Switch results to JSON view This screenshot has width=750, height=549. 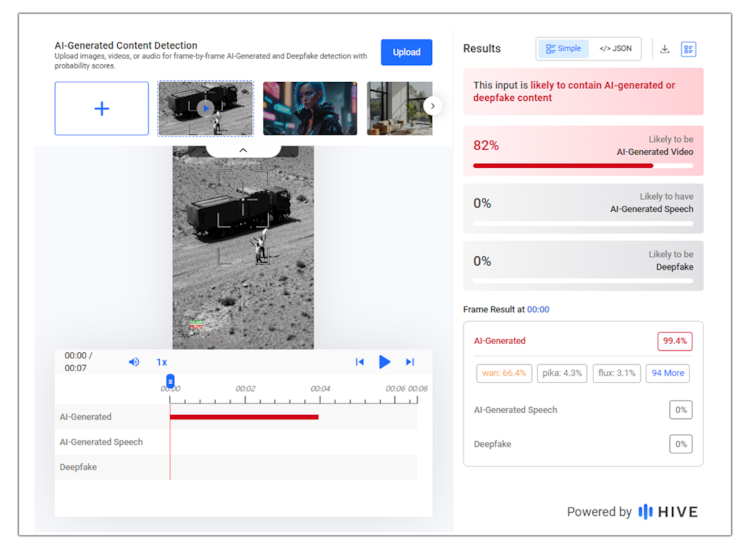[615, 49]
